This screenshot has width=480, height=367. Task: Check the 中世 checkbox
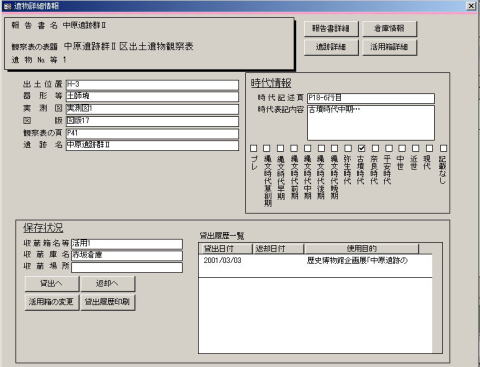402,148
